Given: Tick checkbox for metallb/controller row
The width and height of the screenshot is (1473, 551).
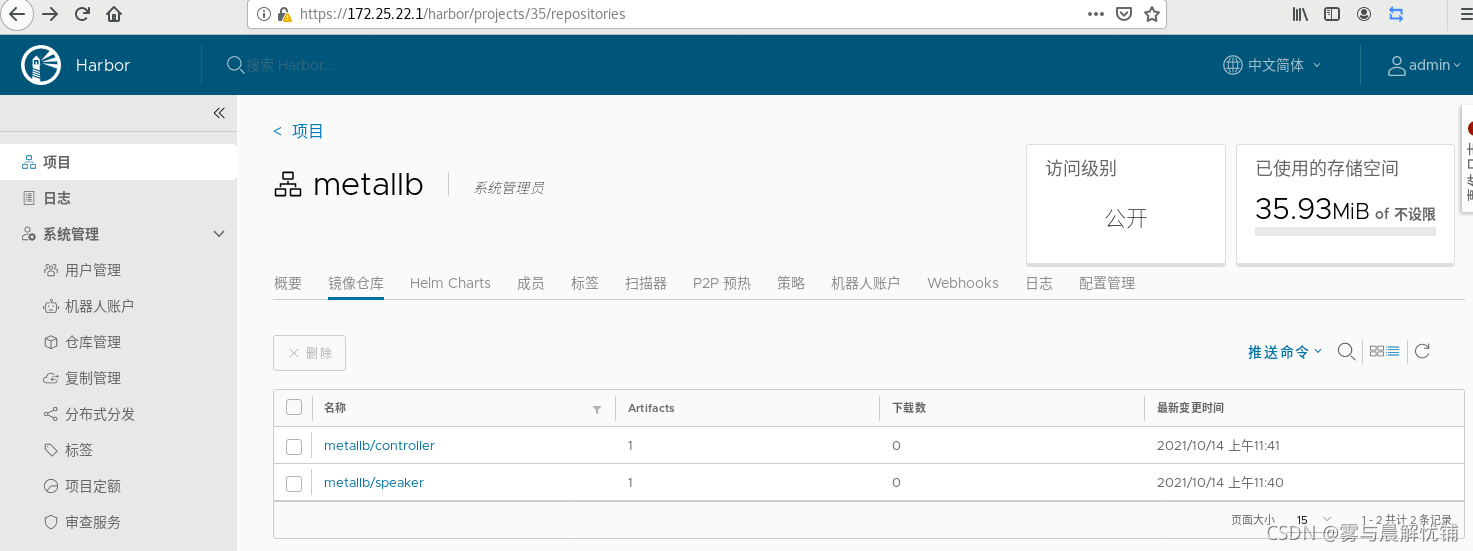Looking at the screenshot, I should pyautogui.click(x=294, y=446).
